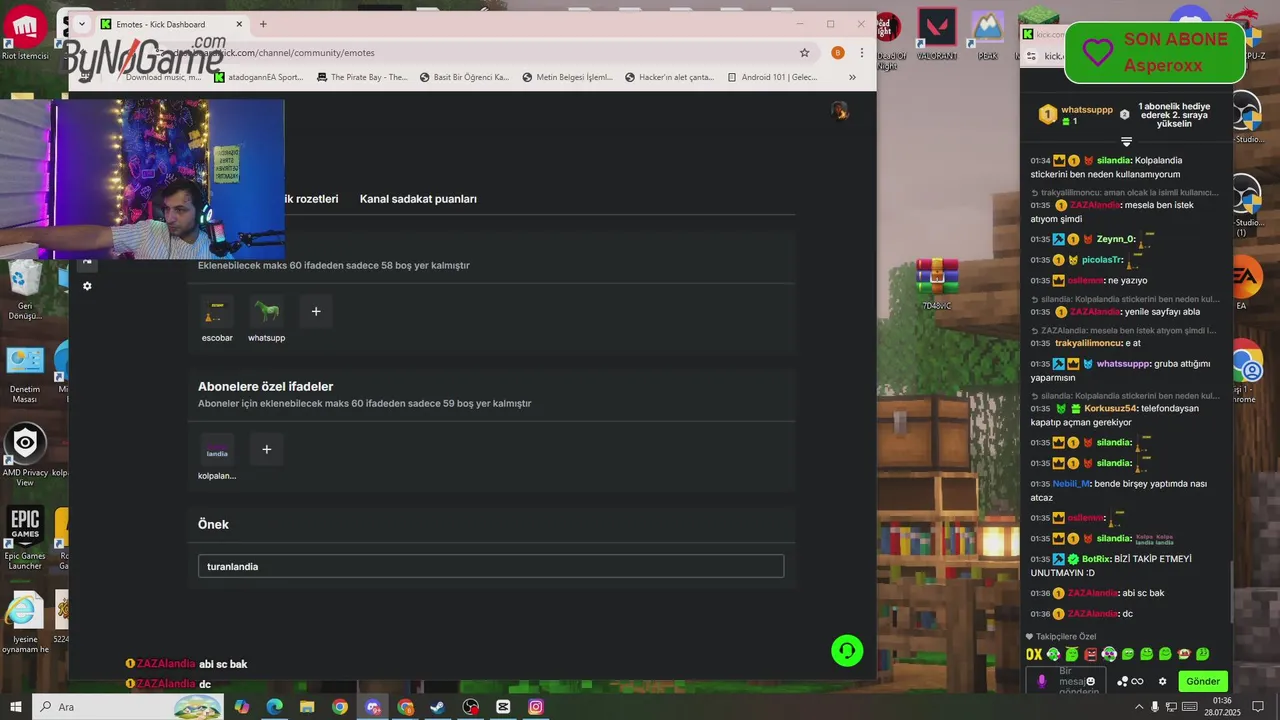Insert the yellow OX emote in chat
The height and width of the screenshot is (720, 1280).
coord(1034,654)
